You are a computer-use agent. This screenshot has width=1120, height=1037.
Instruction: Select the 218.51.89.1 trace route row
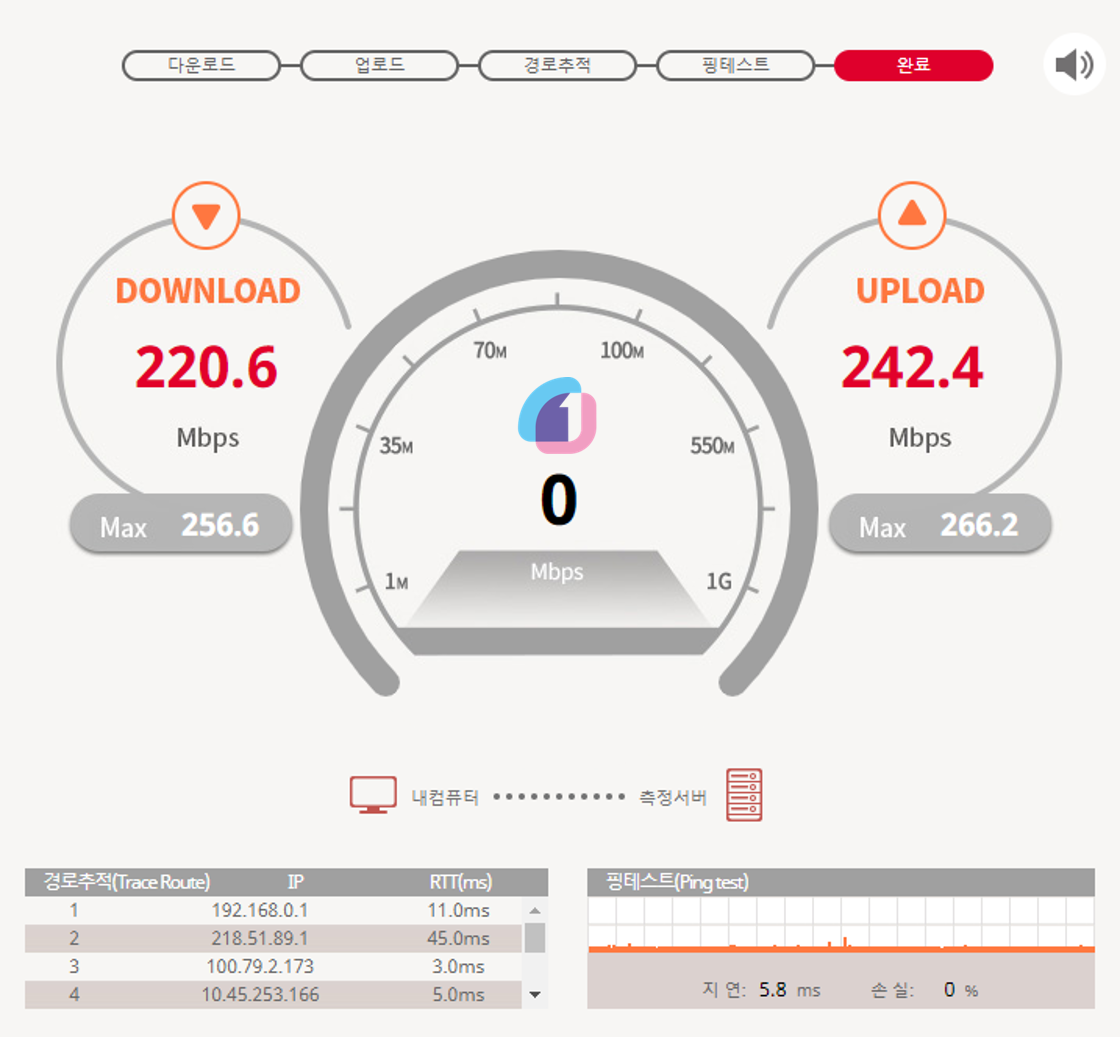point(274,938)
